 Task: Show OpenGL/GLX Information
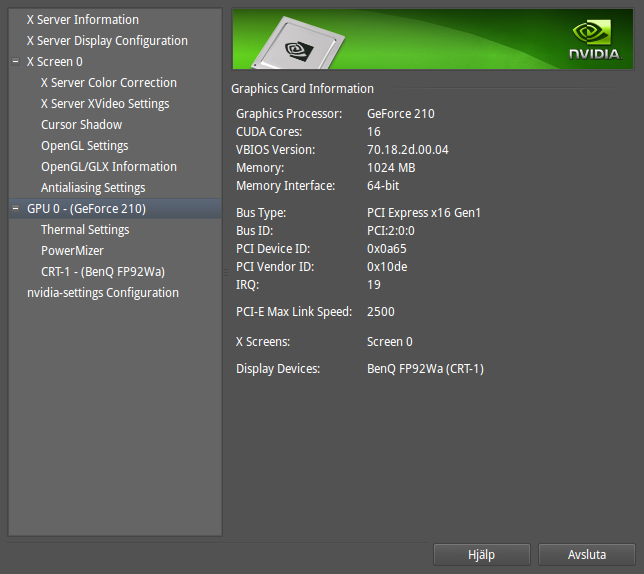click(x=109, y=167)
